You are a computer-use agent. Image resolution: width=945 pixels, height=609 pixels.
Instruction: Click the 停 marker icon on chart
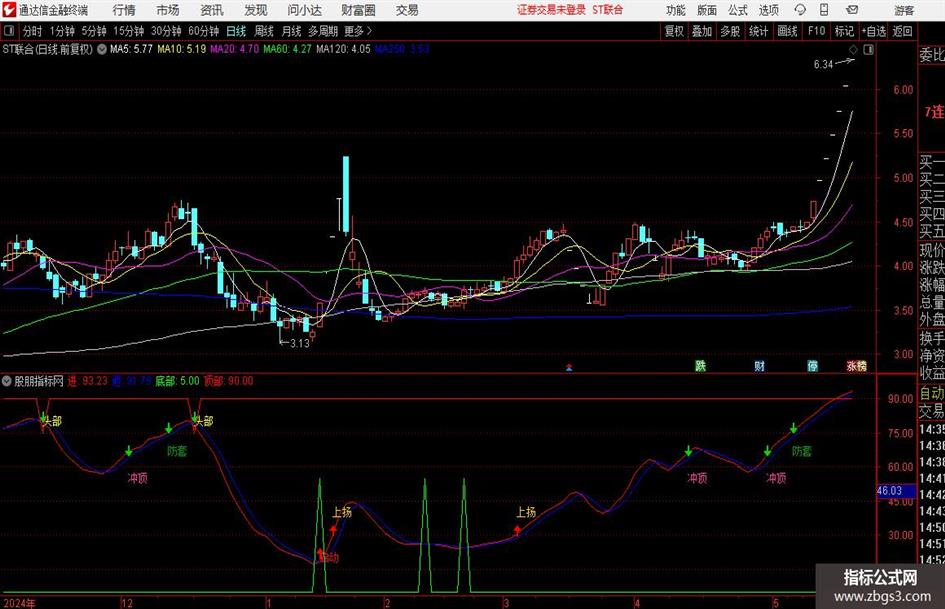point(812,365)
